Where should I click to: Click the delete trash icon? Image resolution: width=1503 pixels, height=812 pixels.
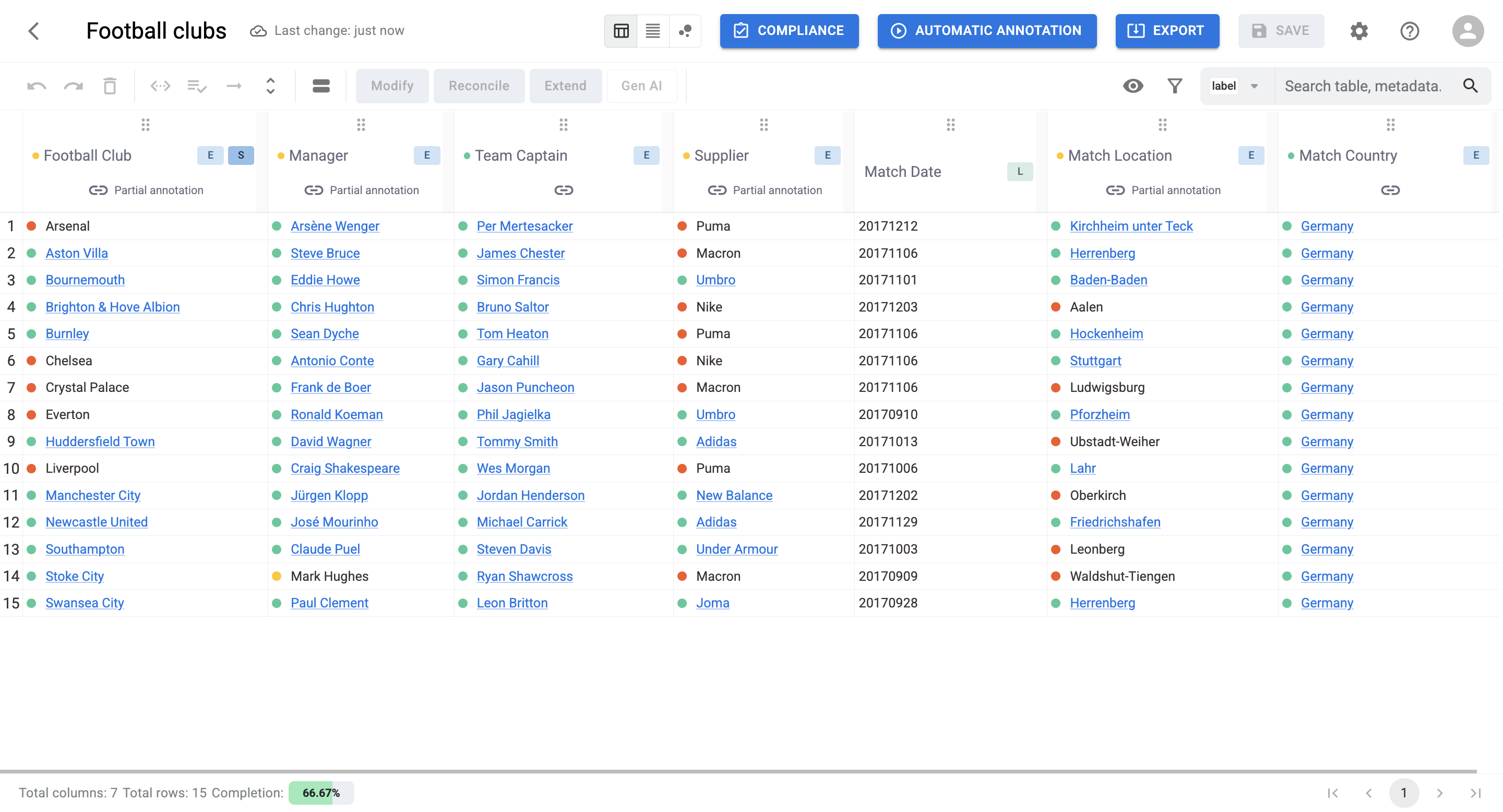(110, 86)
